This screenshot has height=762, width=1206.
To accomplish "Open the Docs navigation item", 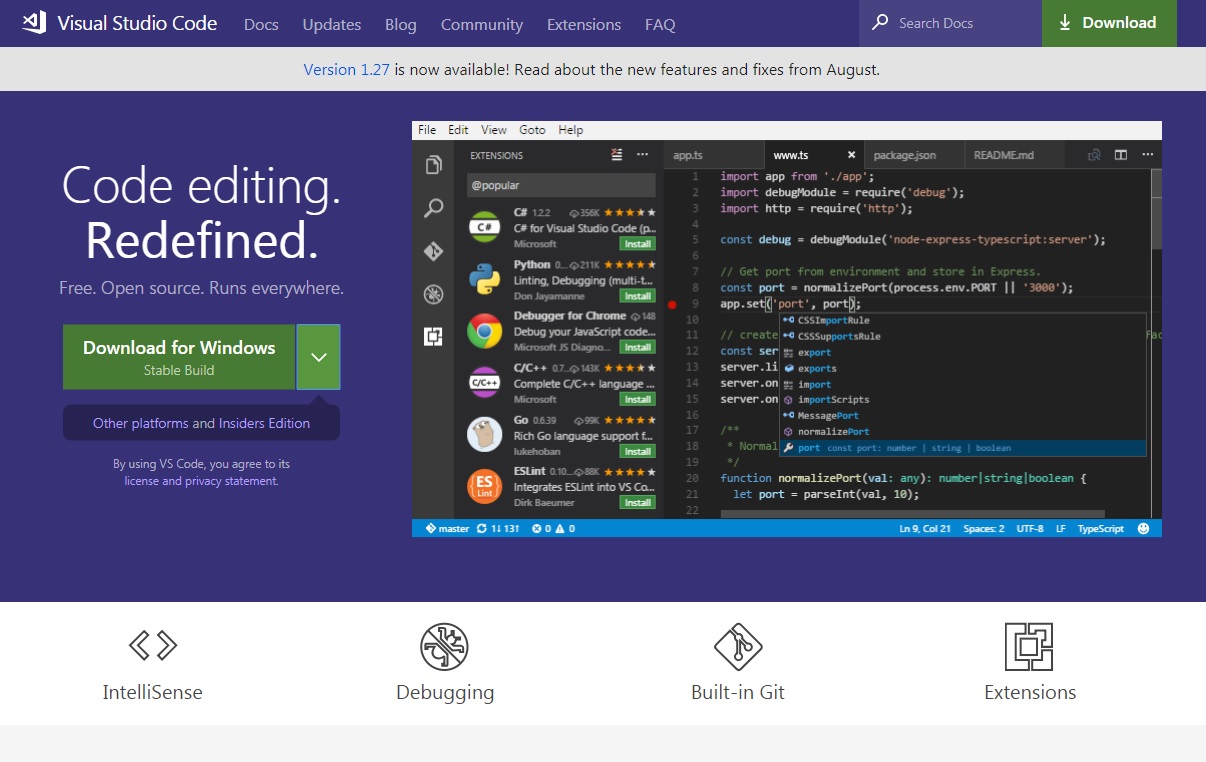I will click(261, 24).
